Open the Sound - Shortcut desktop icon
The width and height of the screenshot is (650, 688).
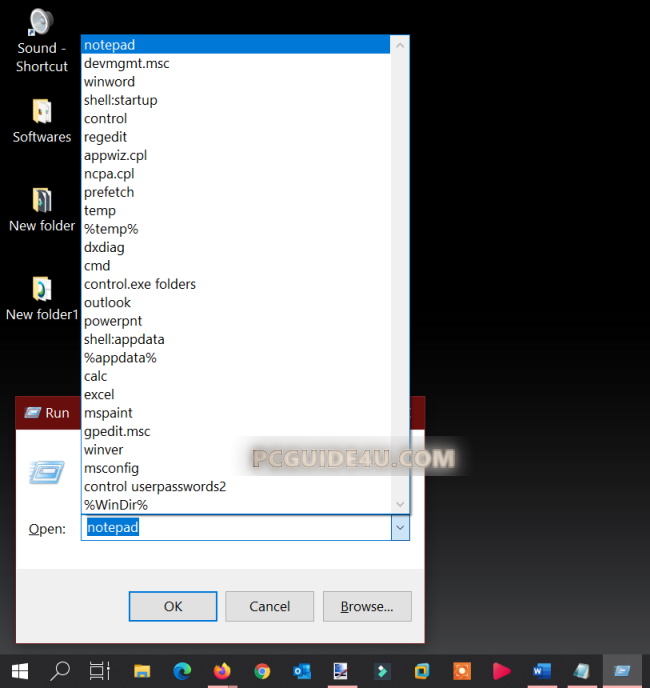42,40
